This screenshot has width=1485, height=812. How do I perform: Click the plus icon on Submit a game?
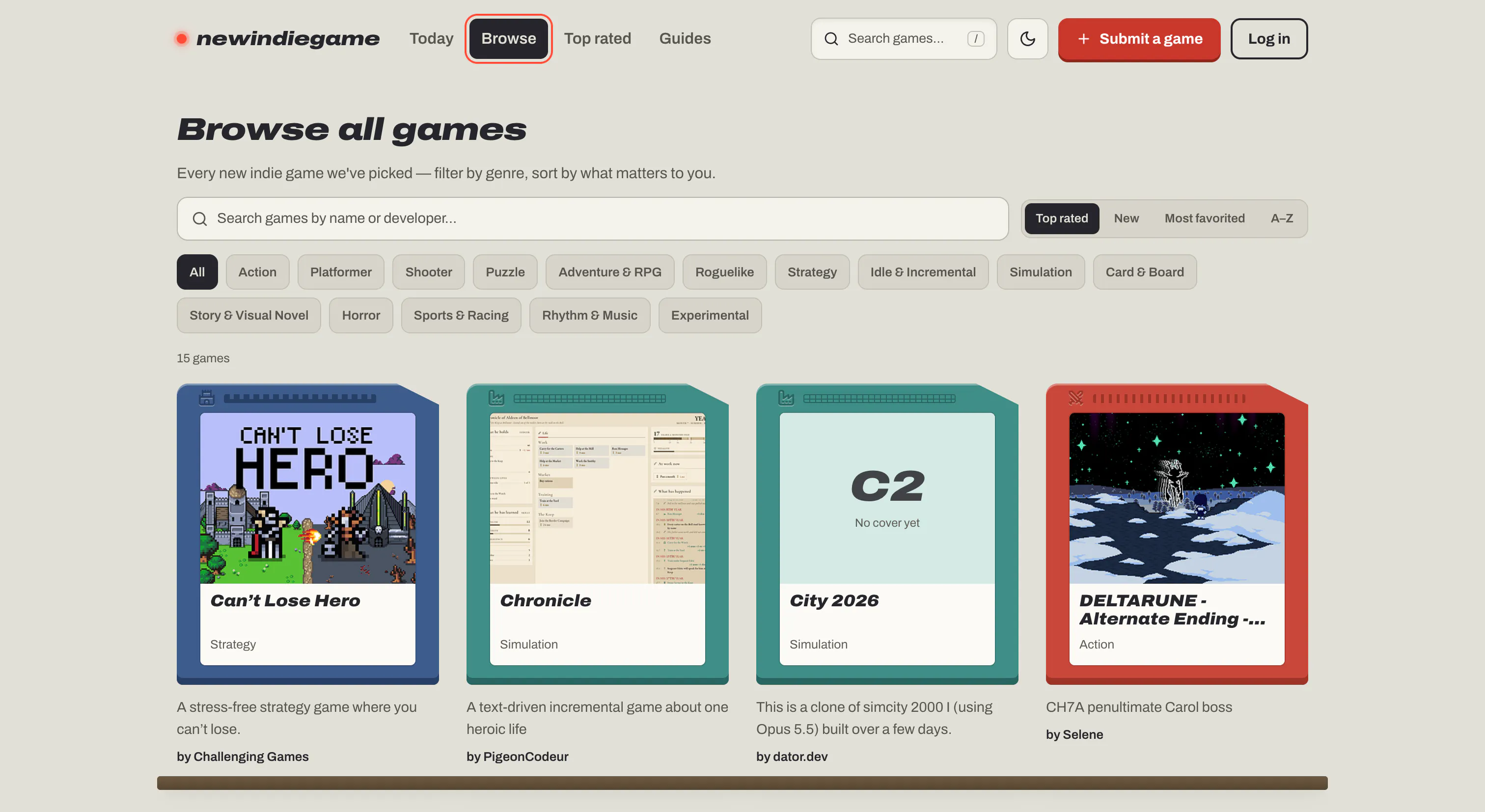point(1084,39)
